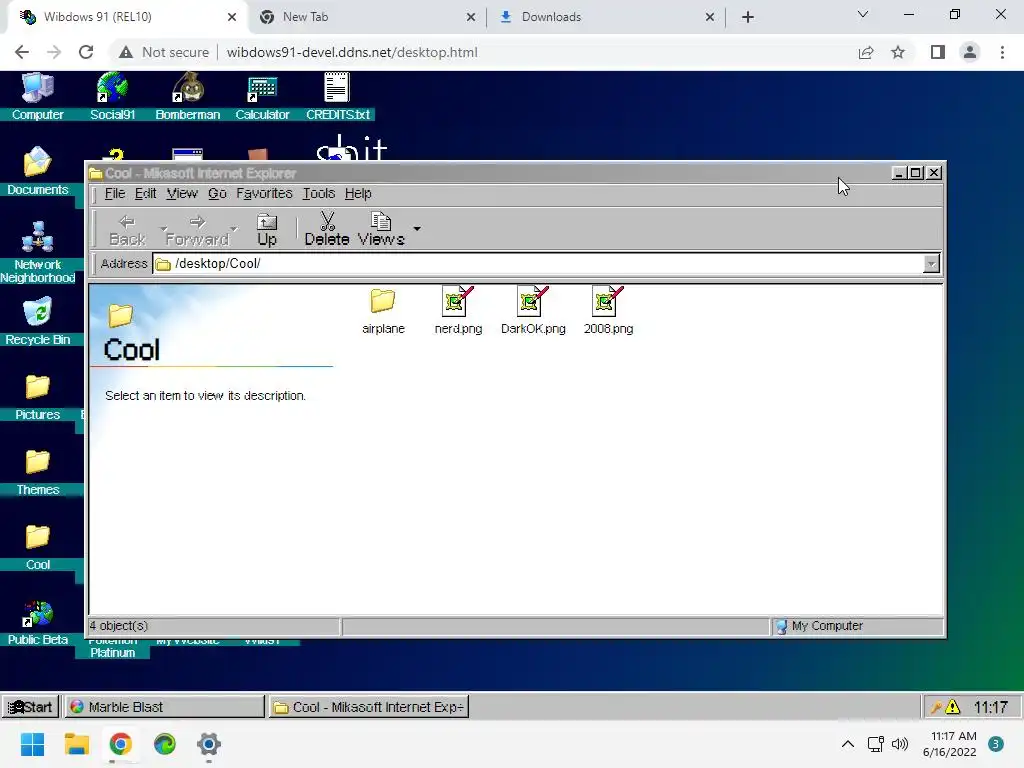Expand the Address bar dropdown
Screen dimensions: 1024x768
click(931, 264)
